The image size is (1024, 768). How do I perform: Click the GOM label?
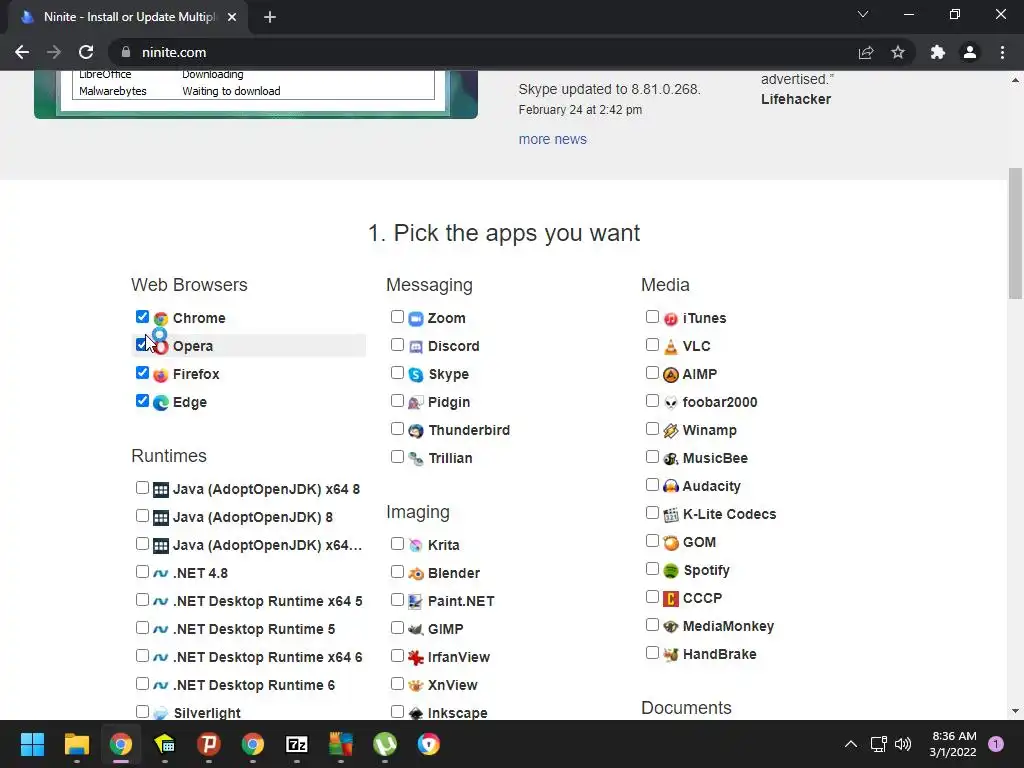point(699,543)
